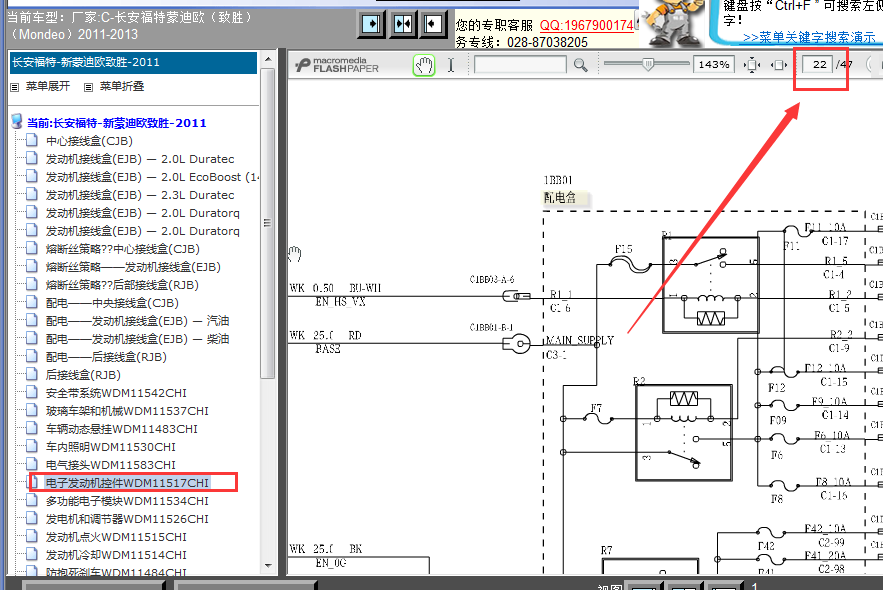Open 多功能电子模块WDM11534CHI
Image resolution: width=883 pixels, height=590 pixels.
tap(127, 501)
